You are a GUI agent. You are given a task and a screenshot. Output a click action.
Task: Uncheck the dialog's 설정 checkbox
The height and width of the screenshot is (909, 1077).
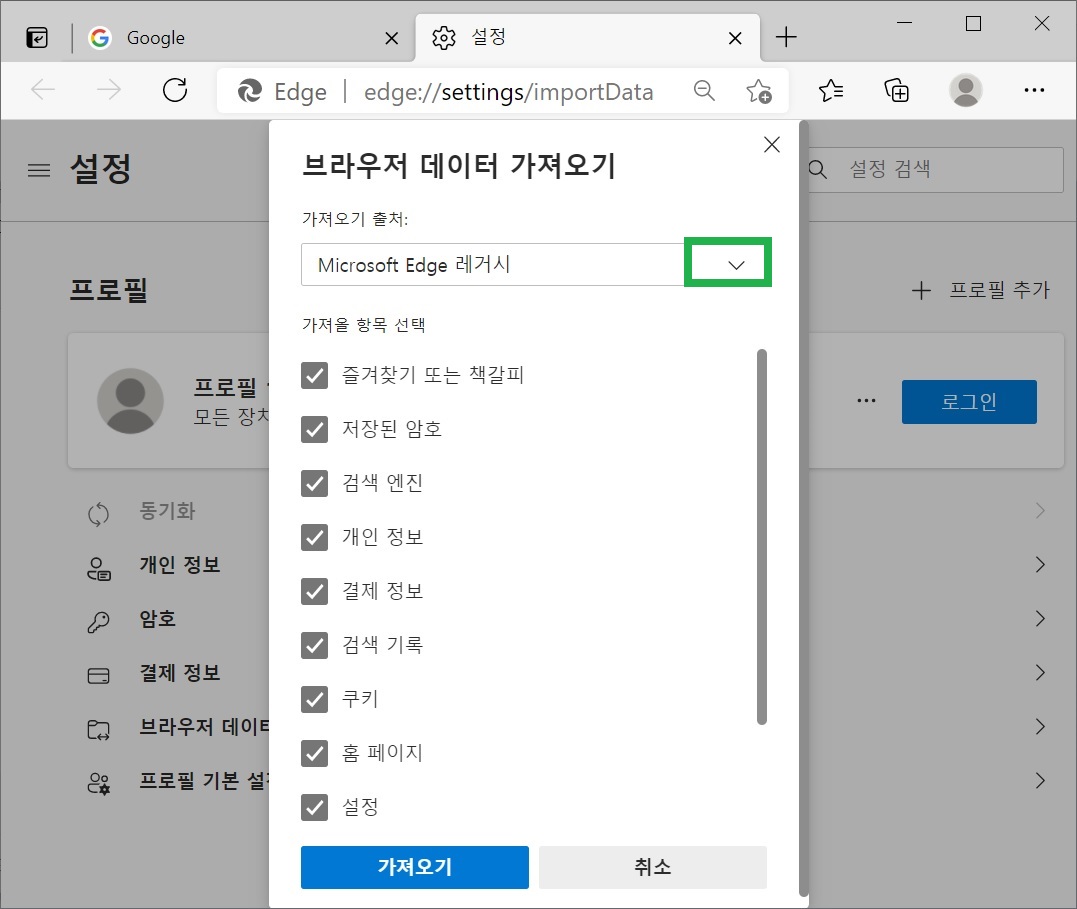click(x=315, y=807)
